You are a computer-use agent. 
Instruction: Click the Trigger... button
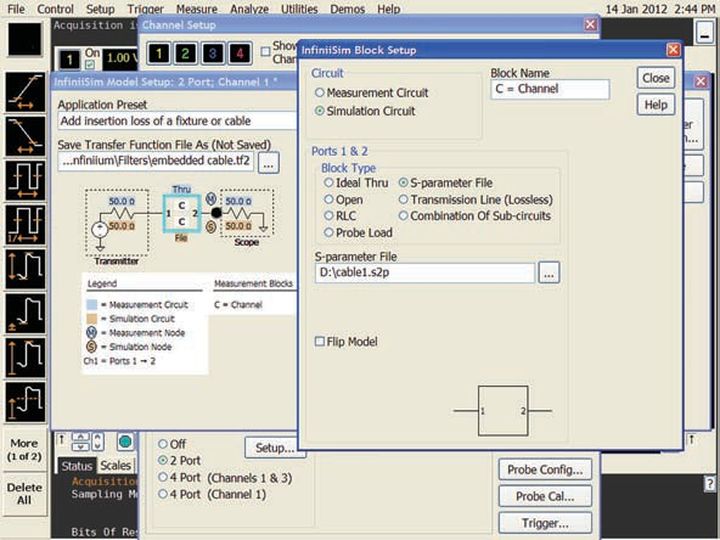pyautogui.click(x=545, y=523)
